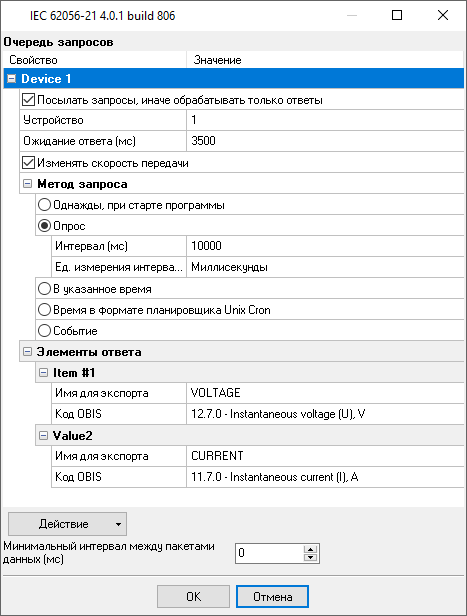467x616 pixels.
Task: Collapse the 'Метод запроса' section
Action: click(27, 183)
